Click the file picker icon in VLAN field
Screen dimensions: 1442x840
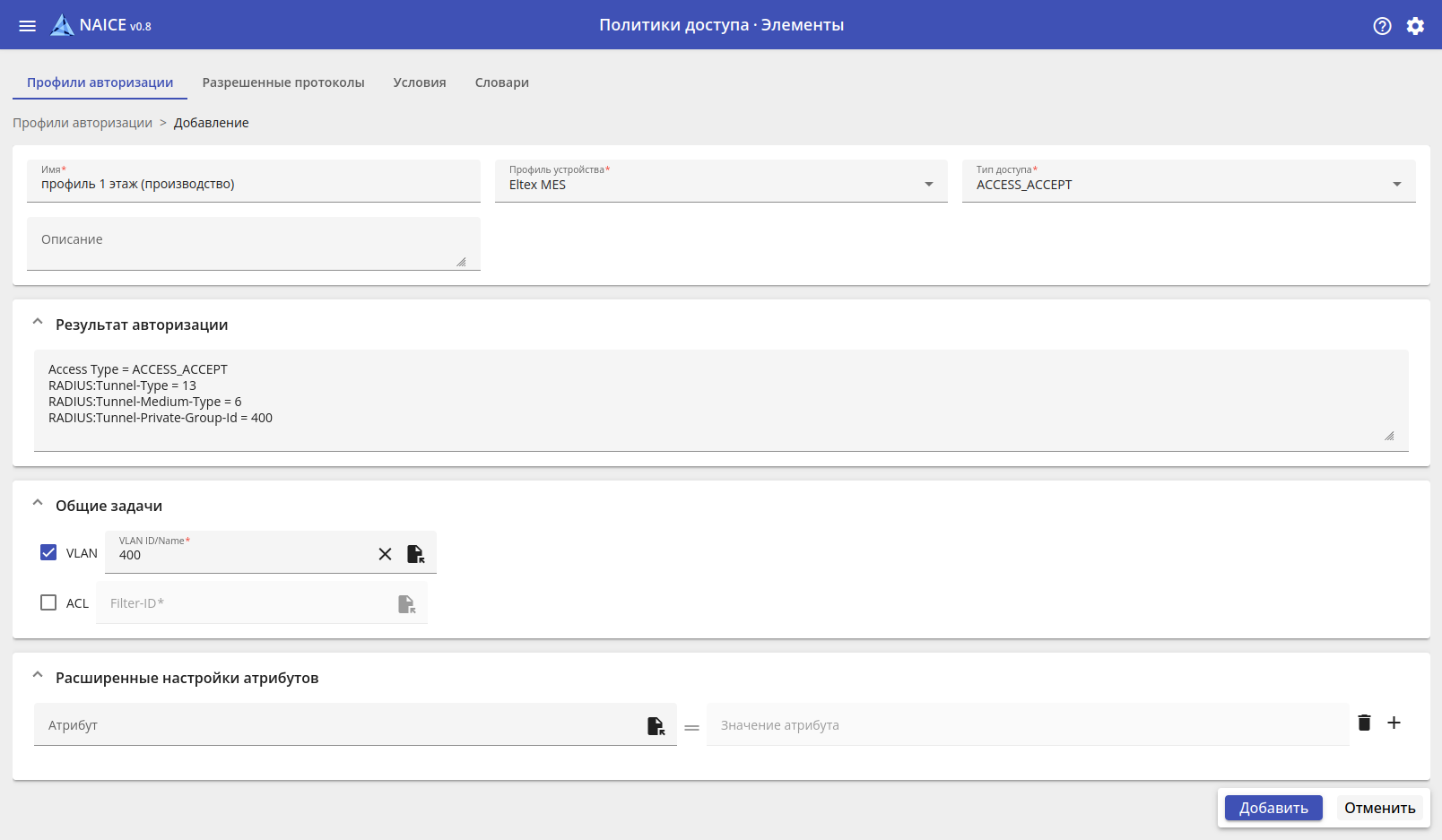(x=416, y=554)
